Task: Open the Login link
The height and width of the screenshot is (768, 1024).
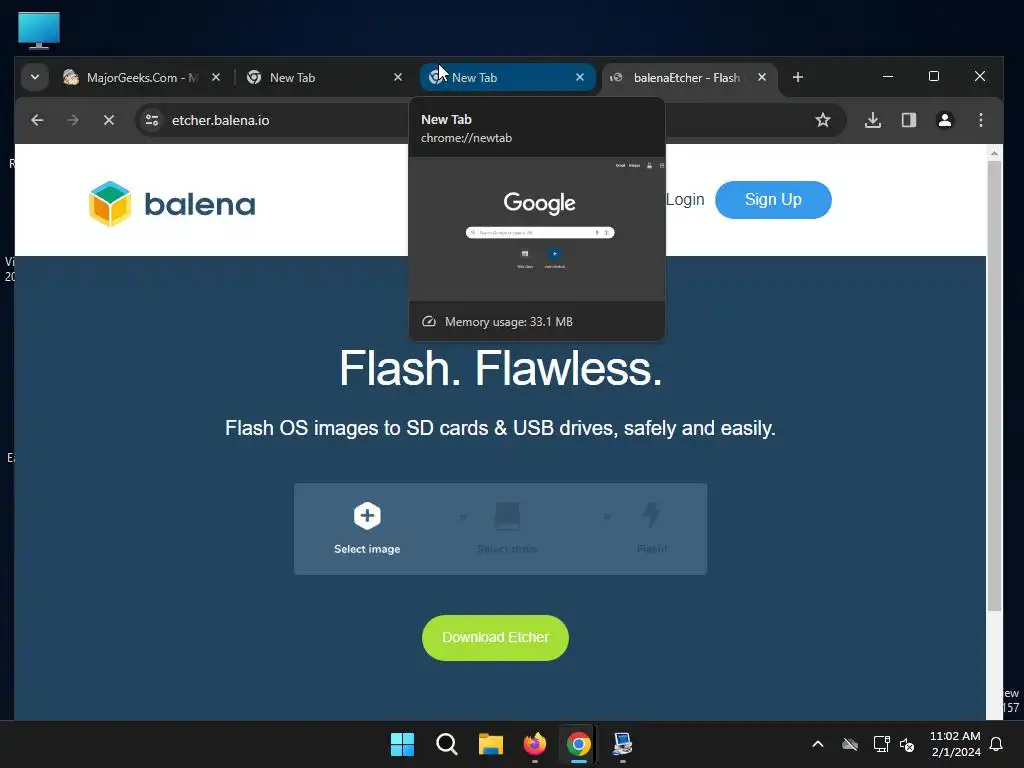Action: point(685,200)
